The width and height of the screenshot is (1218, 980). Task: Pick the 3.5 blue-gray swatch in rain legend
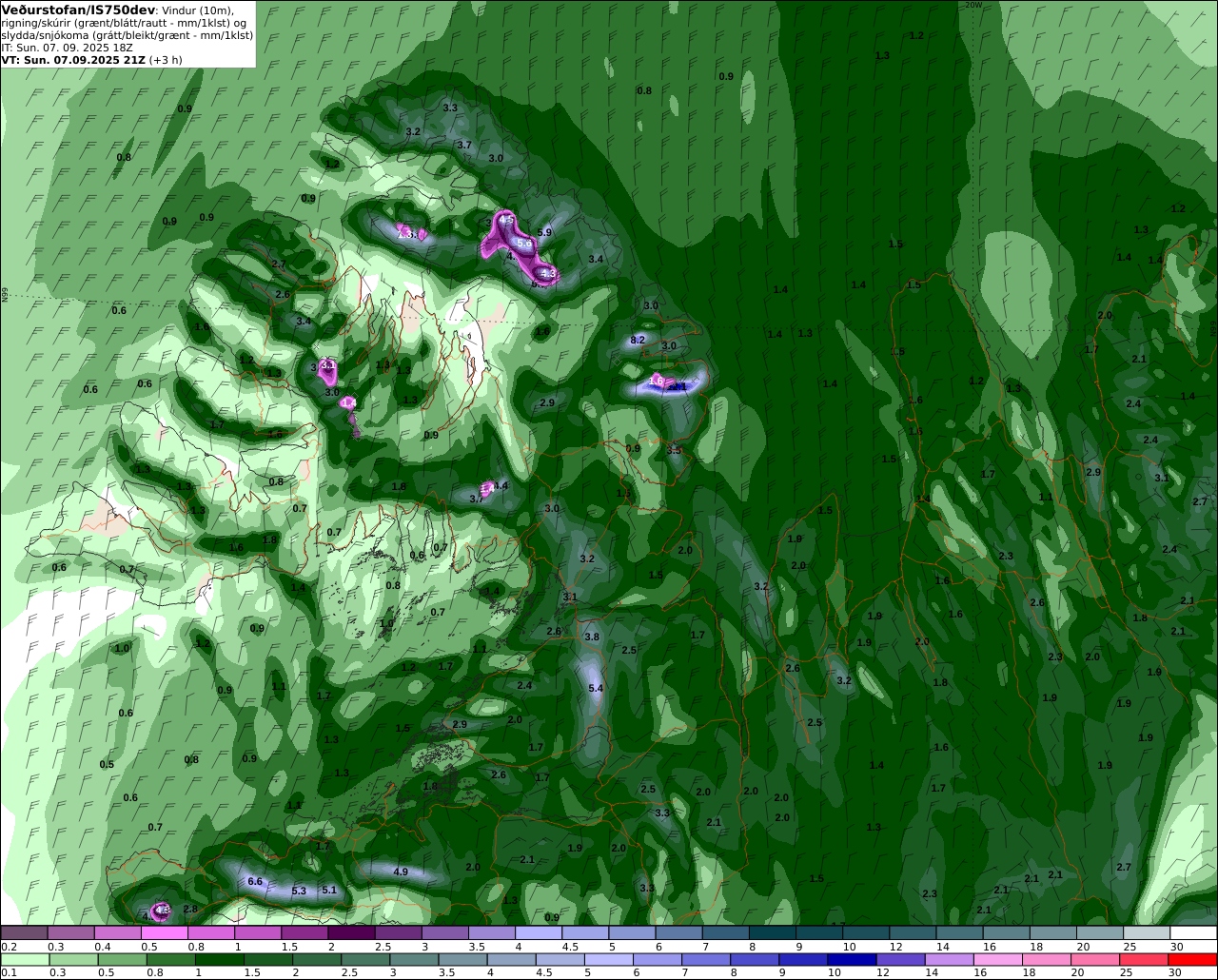[x=462, y=959]
